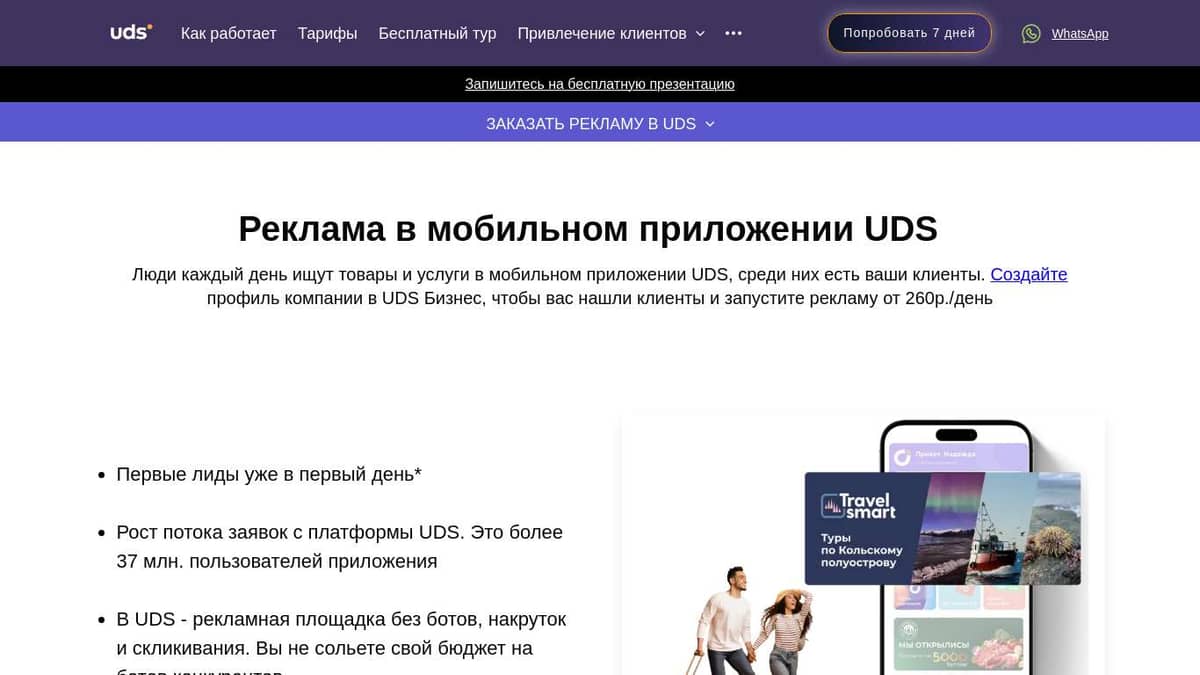Image resolution: width=1200 pixels, height=675 pixels.
Task: Select the circular profile icon on the phone screen
Action: pyautogui.click(x=901, y=456)
